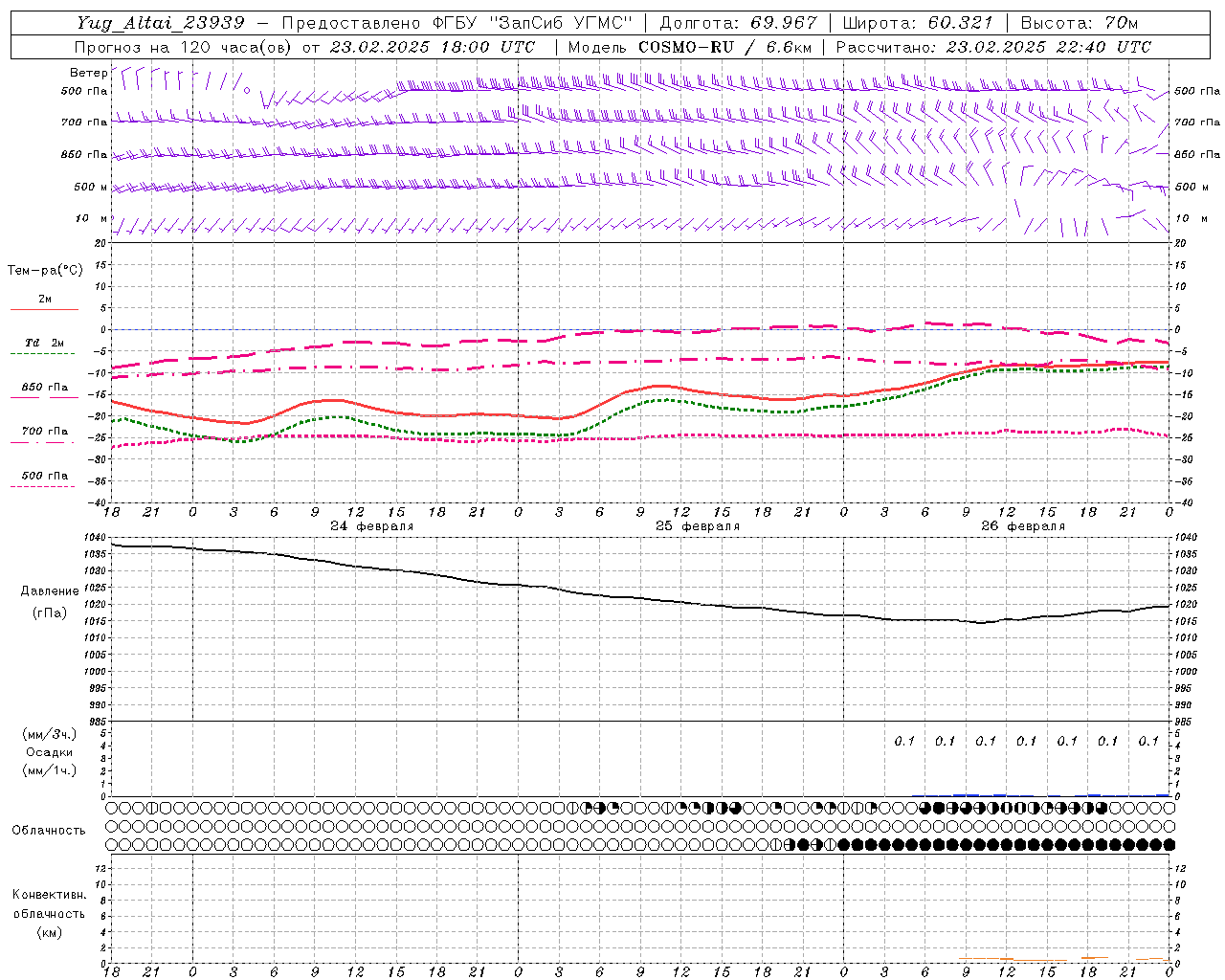Screen dimensions: 1225x980
Task: Click the Тем-ра(°C) legend title
Action: point(45,271)
